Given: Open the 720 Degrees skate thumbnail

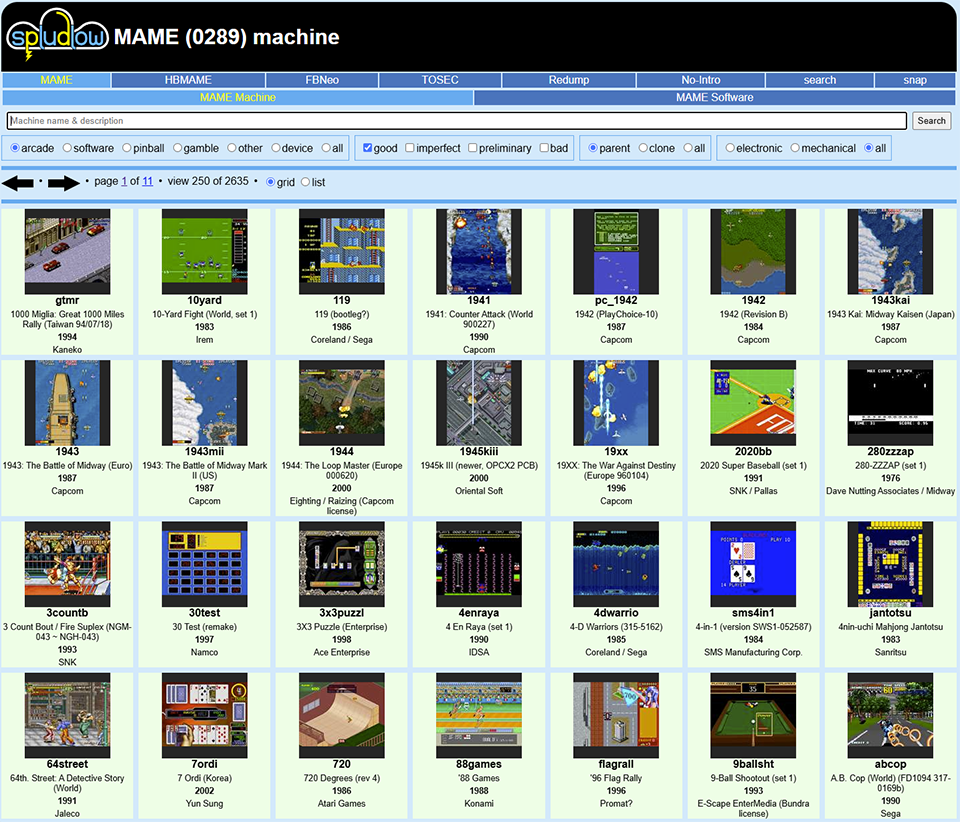Looking at the screenshot, I should (342, 716).
